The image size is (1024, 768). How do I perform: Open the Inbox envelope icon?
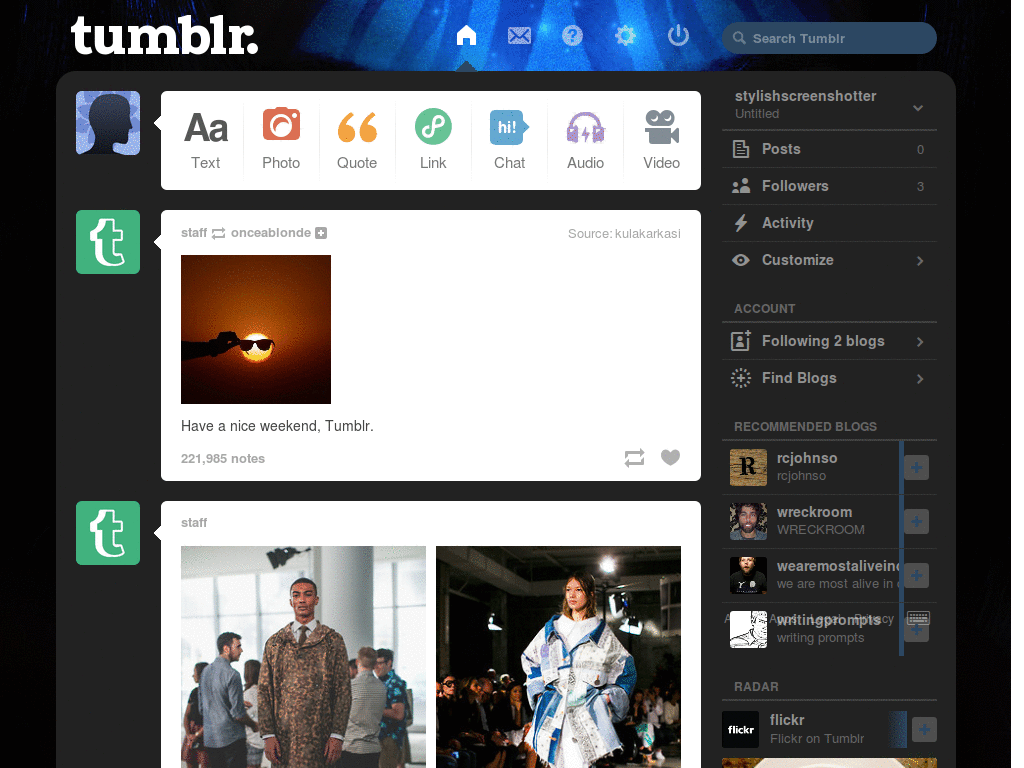pyautogui.click(x=519, y=35)
